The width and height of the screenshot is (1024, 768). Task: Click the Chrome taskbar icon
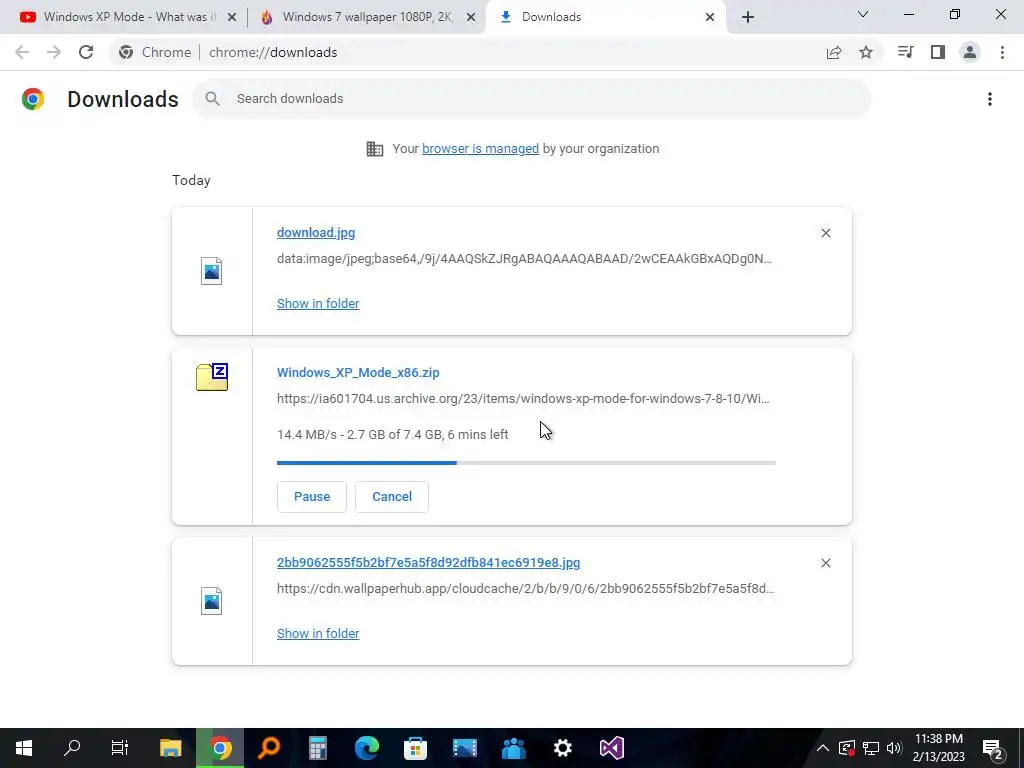tap(220, 748)
